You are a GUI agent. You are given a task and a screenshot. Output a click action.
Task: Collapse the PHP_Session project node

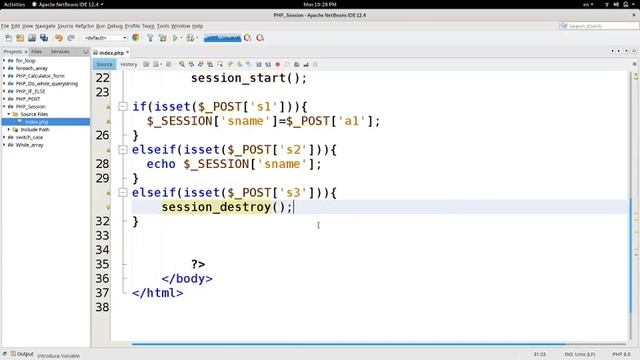tap(4, 107)
